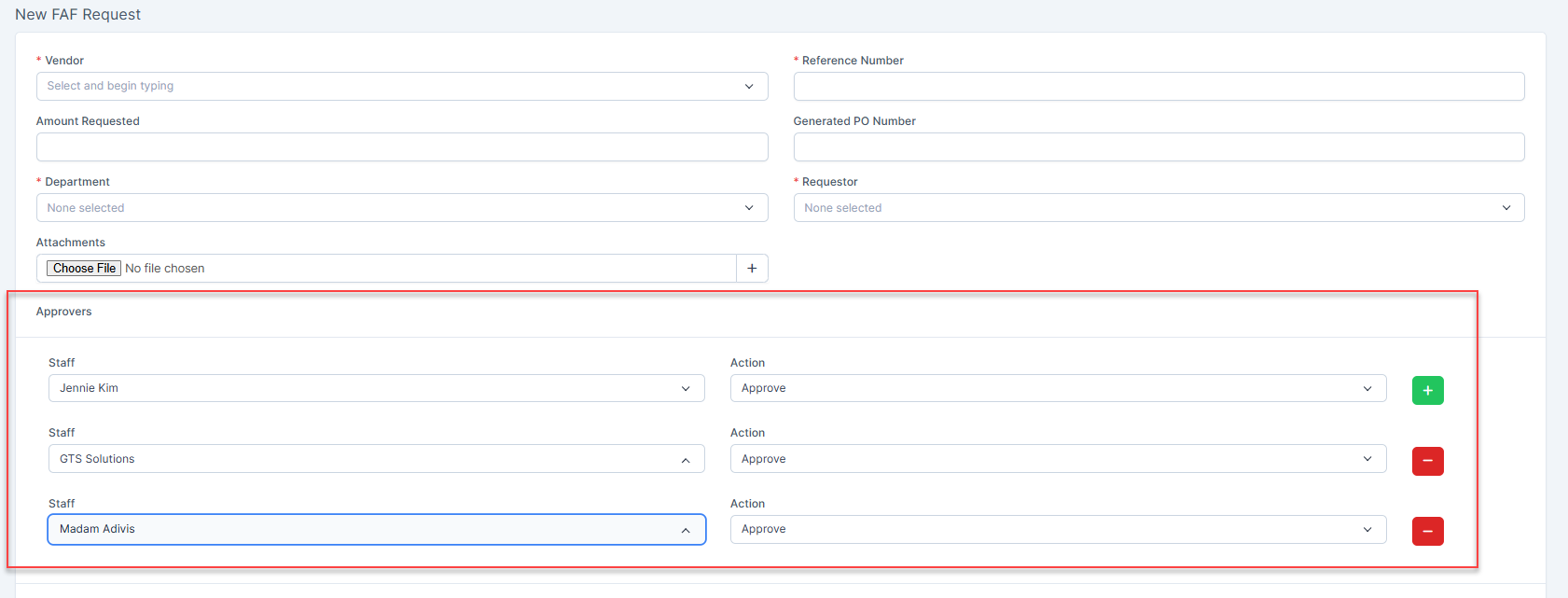Click the plus icon beside the attachment field
1568x598 pixels.
point(752,269)
